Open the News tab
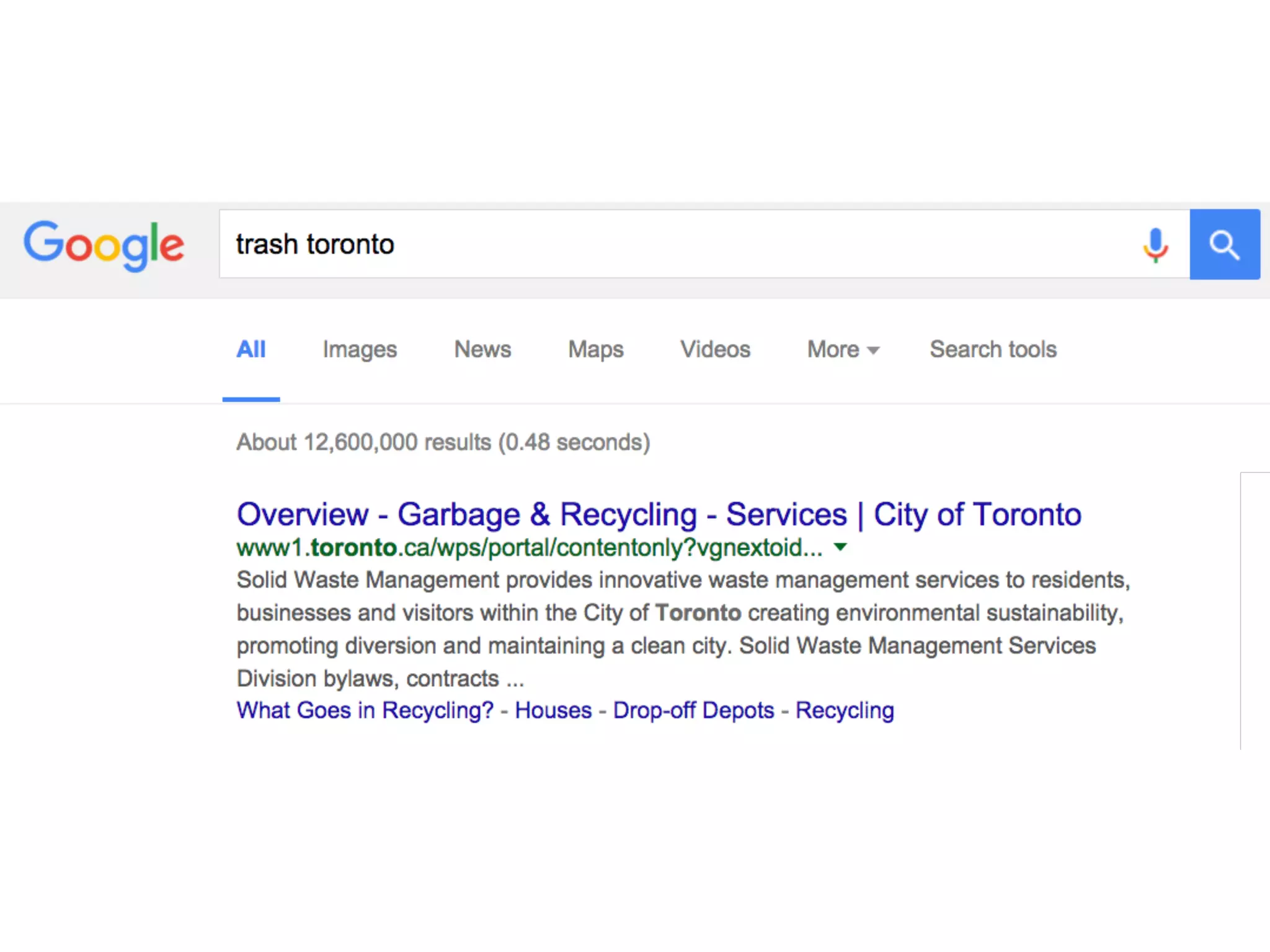Screen dimensions: 1270x952 [482, 350]
